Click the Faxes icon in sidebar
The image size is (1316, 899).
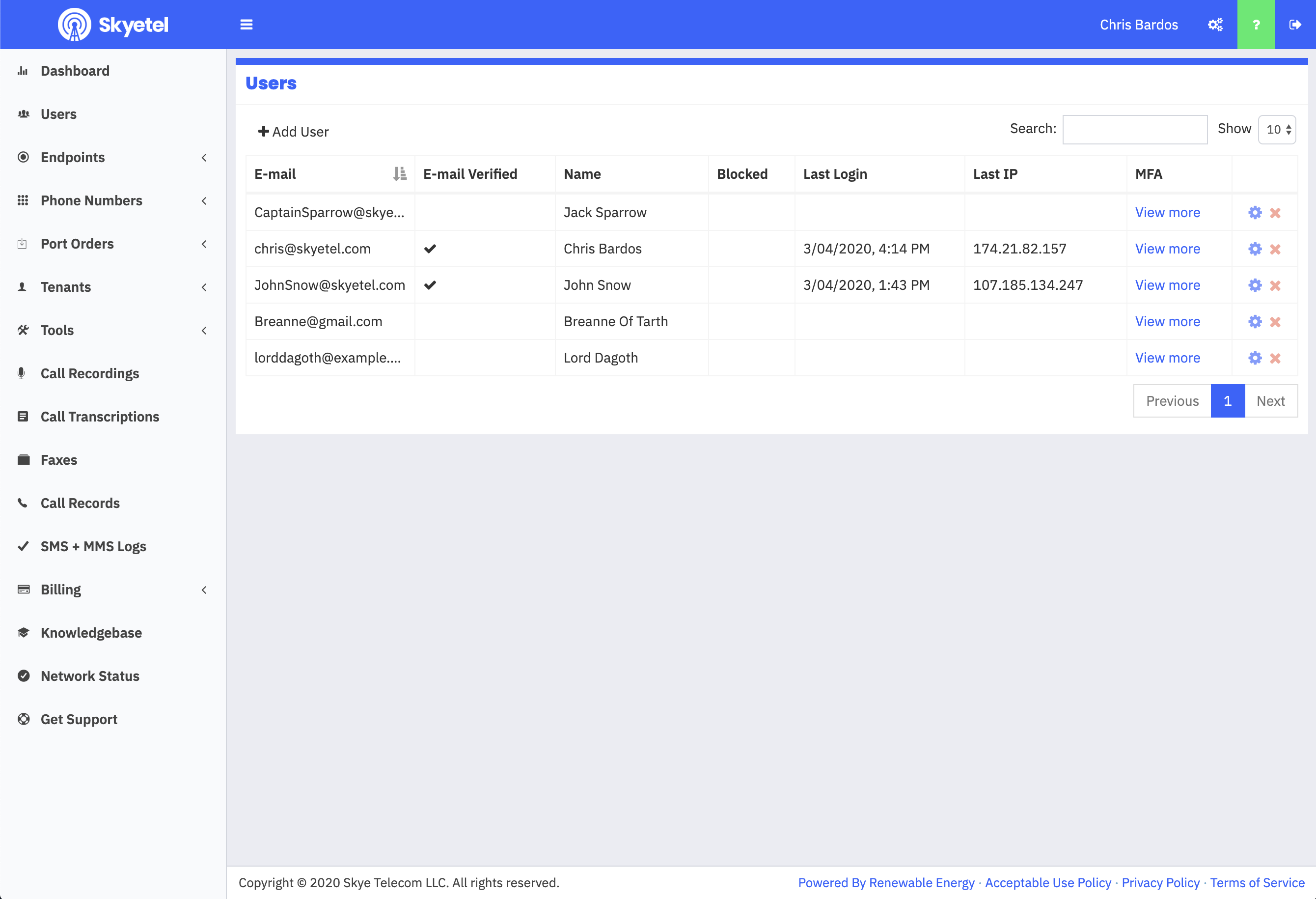coord(23,459)
